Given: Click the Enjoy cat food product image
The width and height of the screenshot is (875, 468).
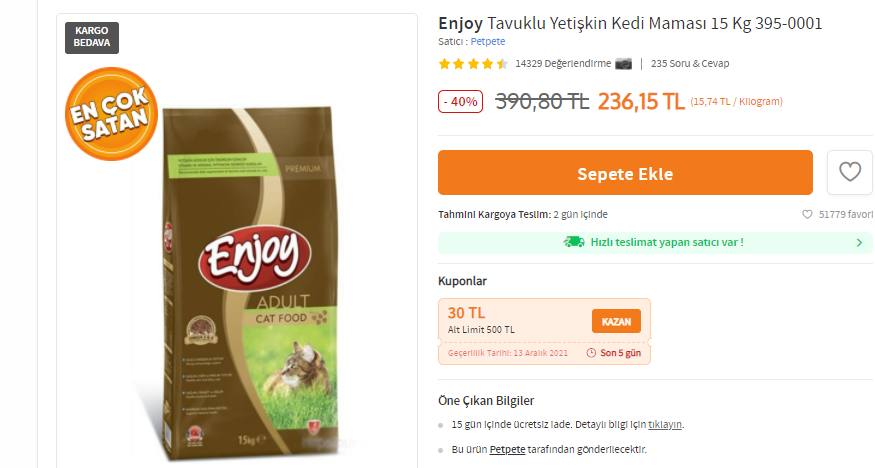Looking at the screenshot, I should click(x=250, y=282).
